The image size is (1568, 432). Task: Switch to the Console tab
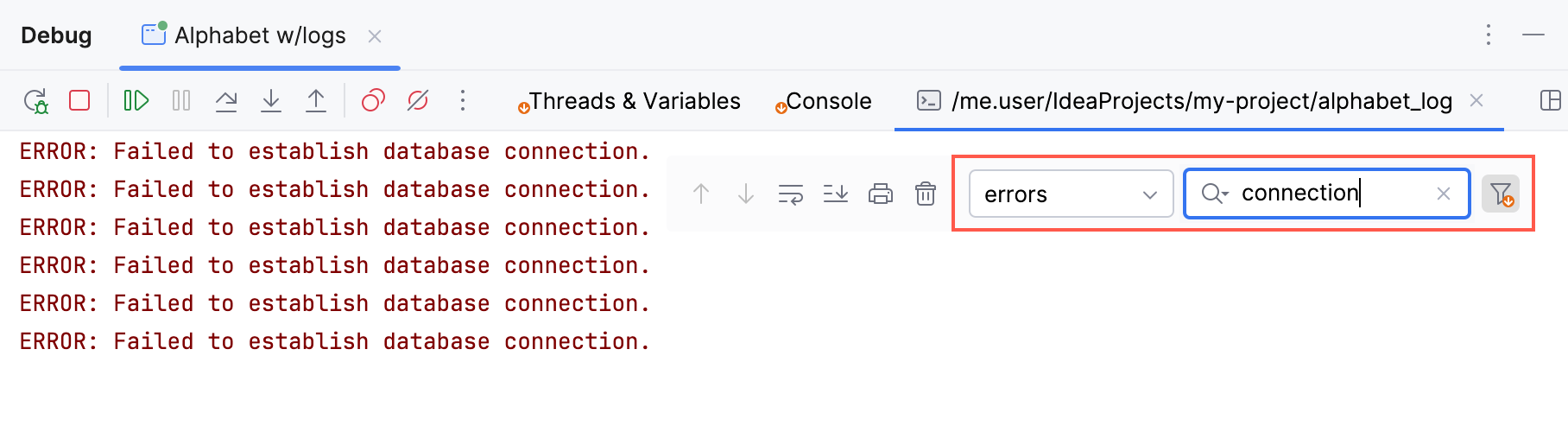(828, 101)
